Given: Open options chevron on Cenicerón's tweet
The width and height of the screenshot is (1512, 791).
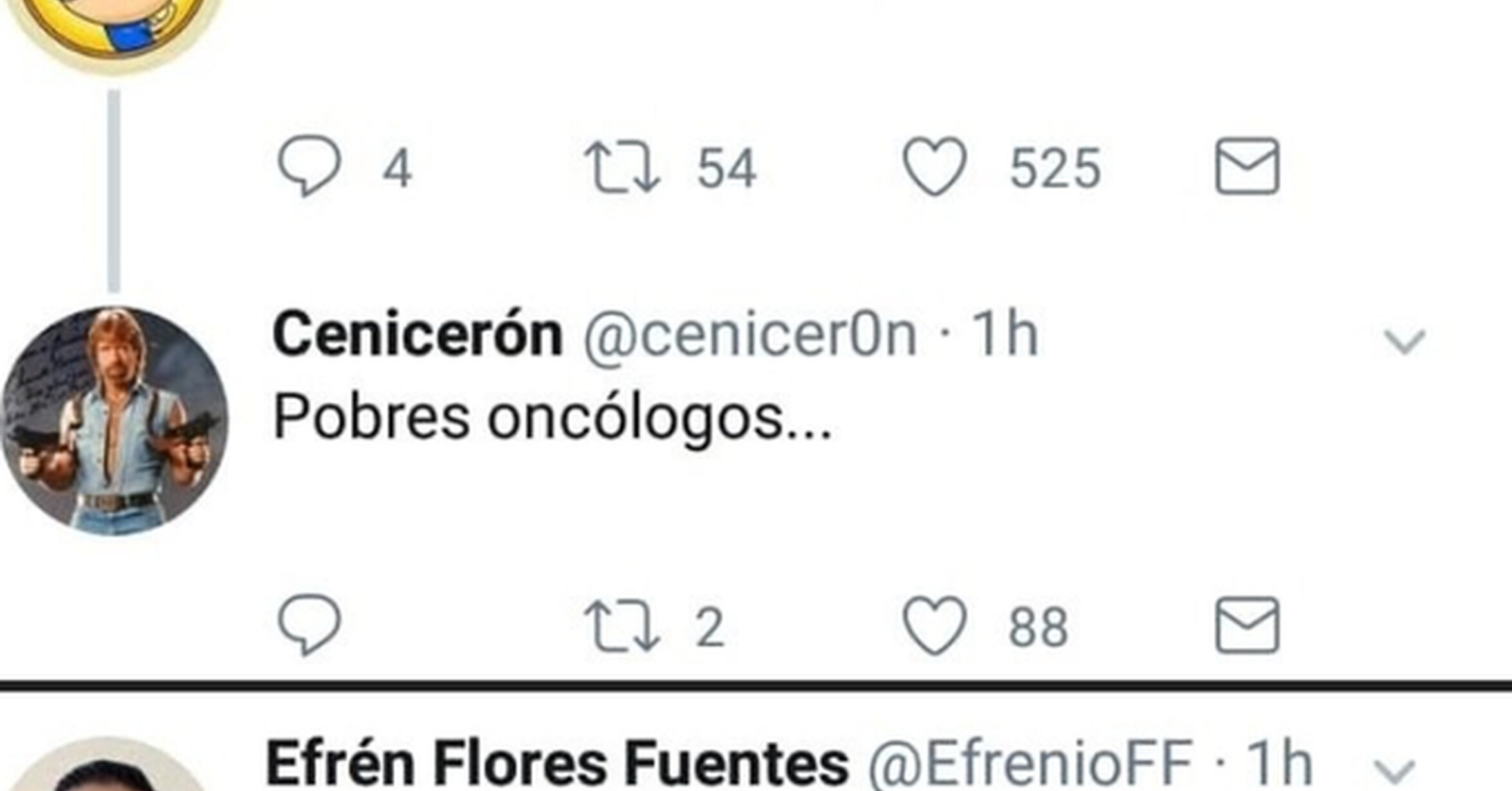Looking at the screenshot, I should point(1404,341).
